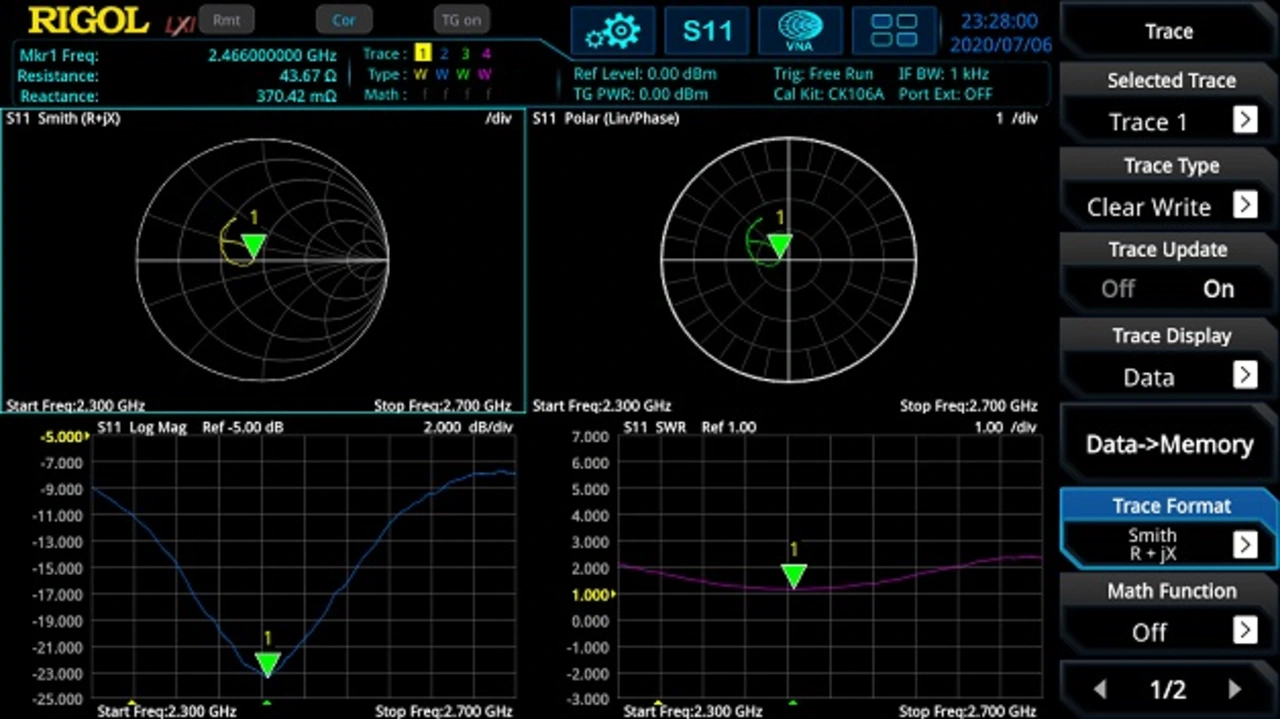Set Trace Update to Off
Image resolution: width=1280 pixels, height=719 pixels.
(1118, 289)
